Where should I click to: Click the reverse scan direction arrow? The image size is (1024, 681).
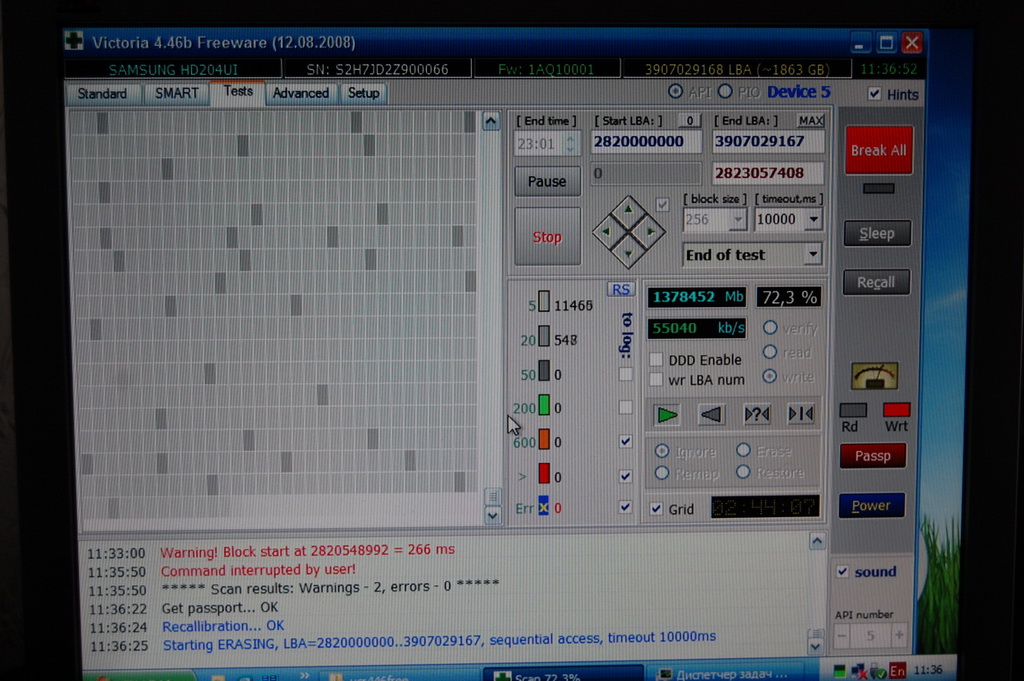pyautogui.click(x=711, y=414)
